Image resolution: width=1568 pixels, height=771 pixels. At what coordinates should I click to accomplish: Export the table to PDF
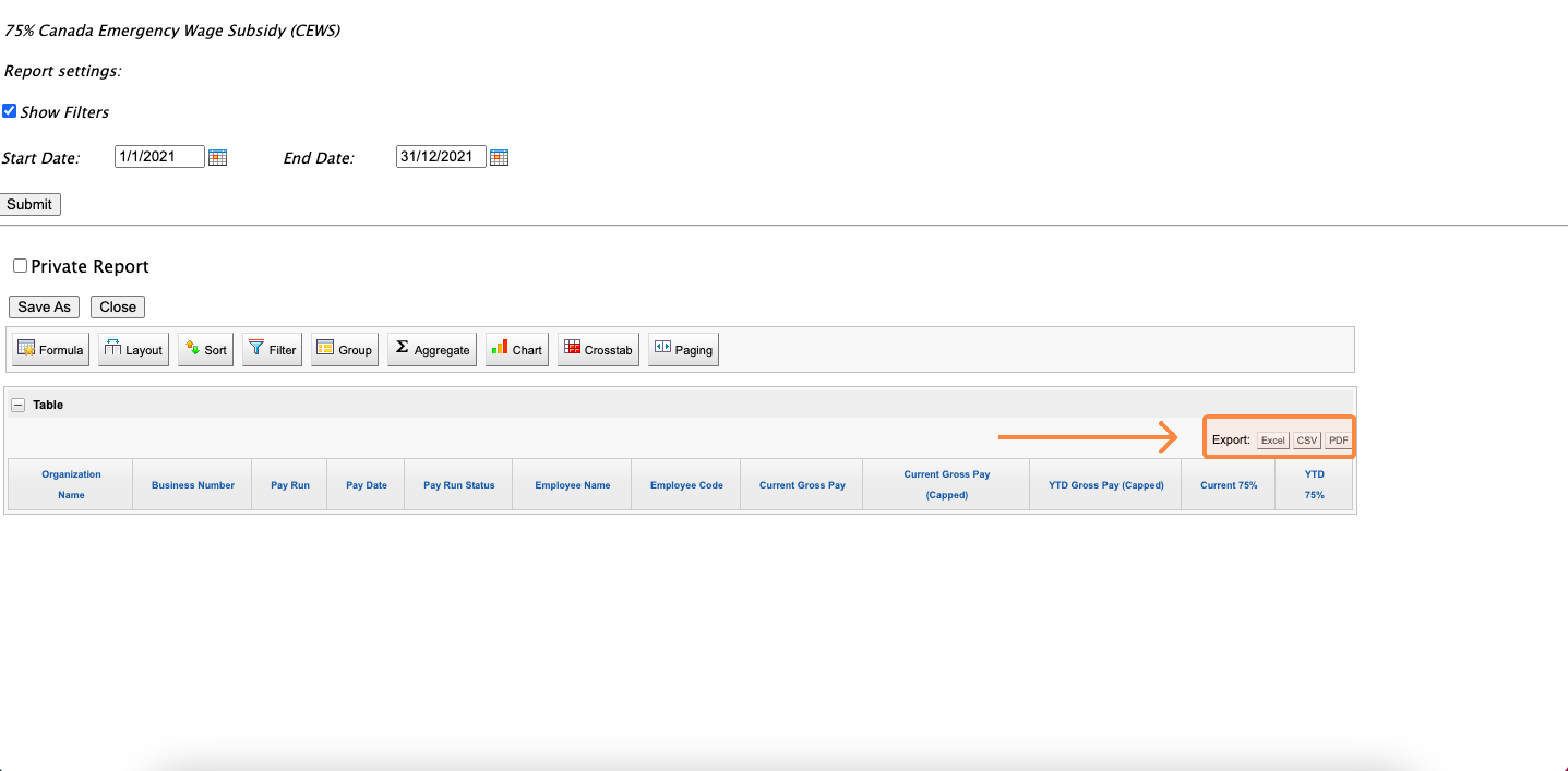click(x=1338, y=440)
